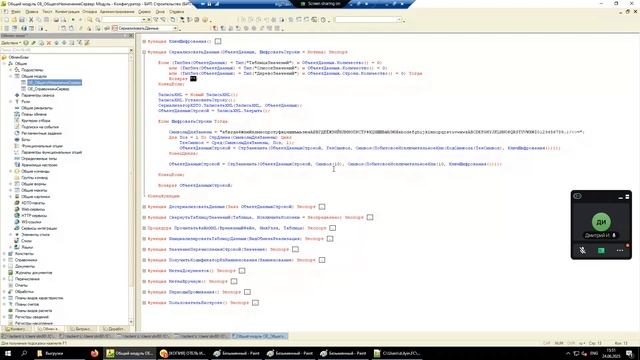Viewport: 640px width, 360px height.
Task: Expand the КлючШифрования function block
Action: click(144, 41)
